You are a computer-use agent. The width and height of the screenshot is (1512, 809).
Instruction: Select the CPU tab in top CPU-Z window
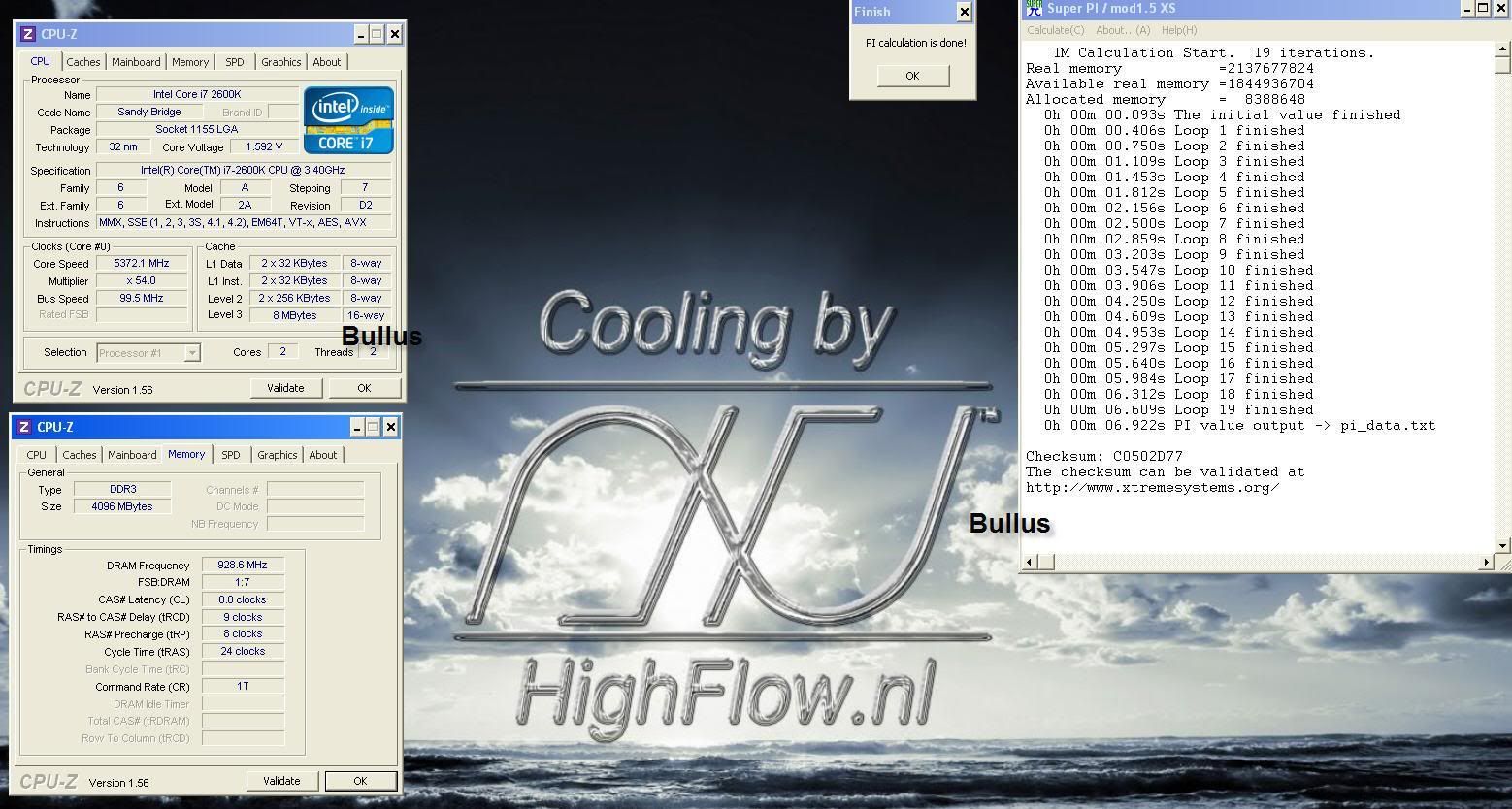click(x=40, y=61)
